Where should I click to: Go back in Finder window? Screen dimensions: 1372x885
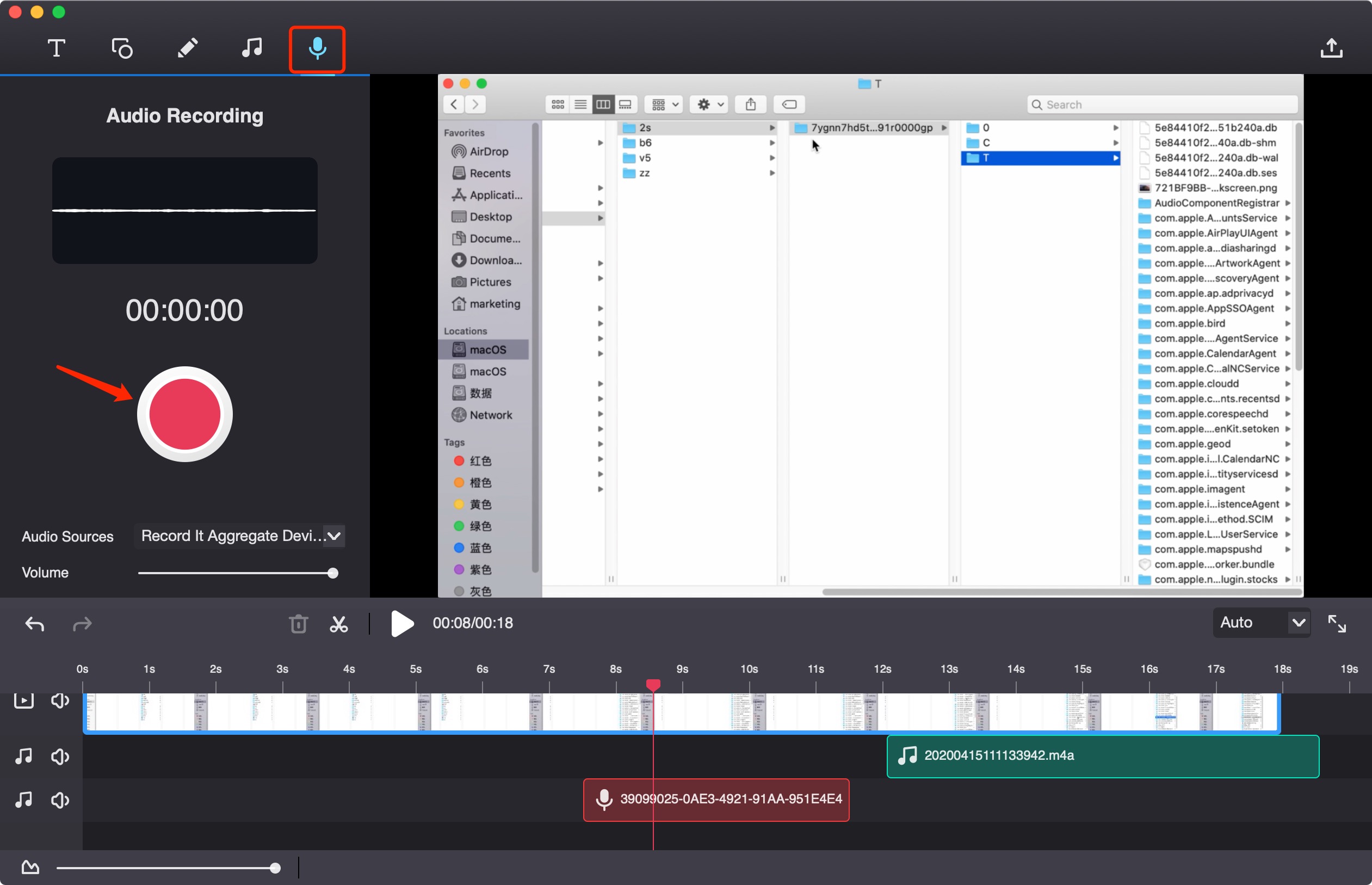click(x=454, y=104)
